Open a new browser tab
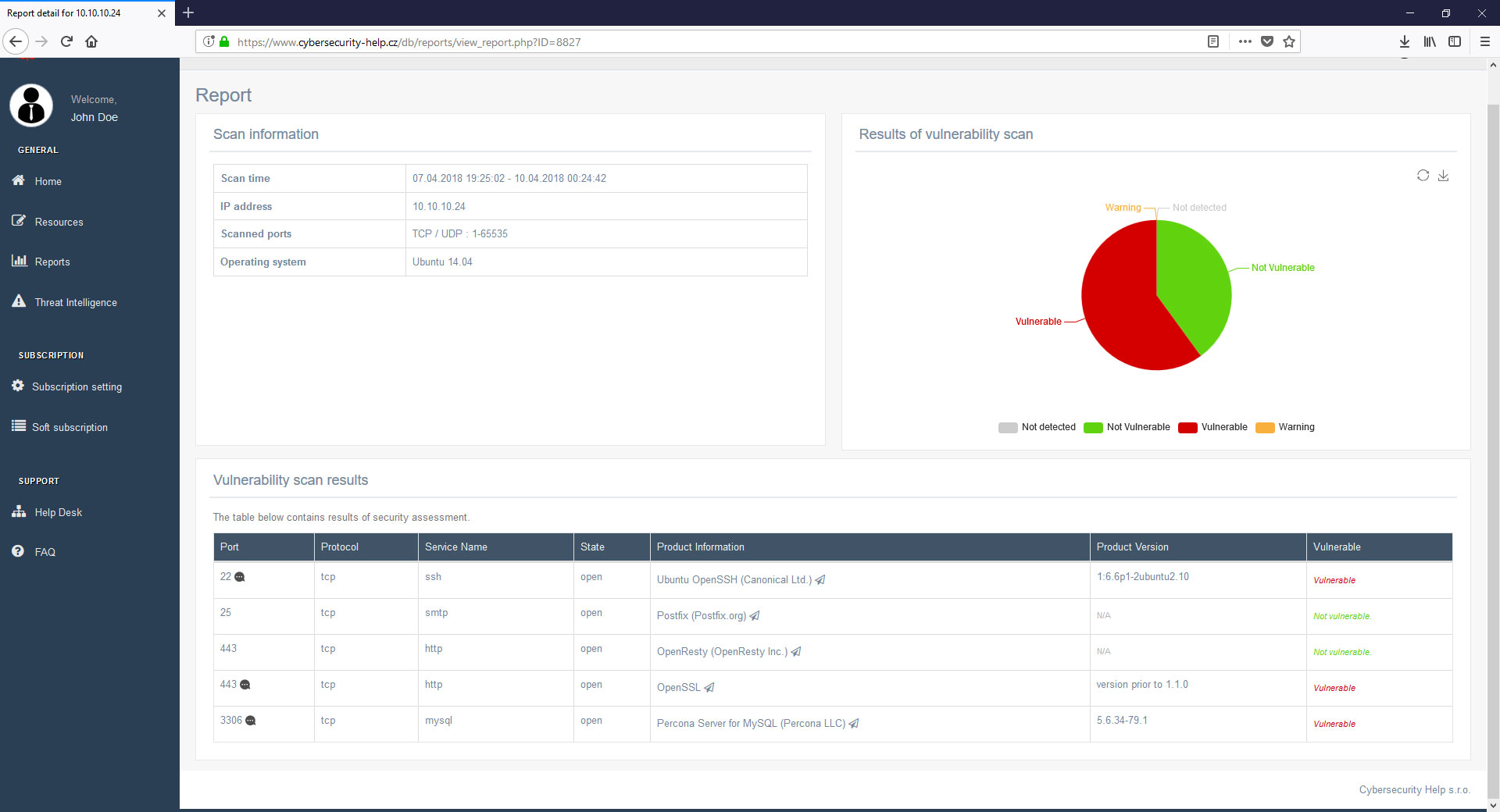 point(188,12)
